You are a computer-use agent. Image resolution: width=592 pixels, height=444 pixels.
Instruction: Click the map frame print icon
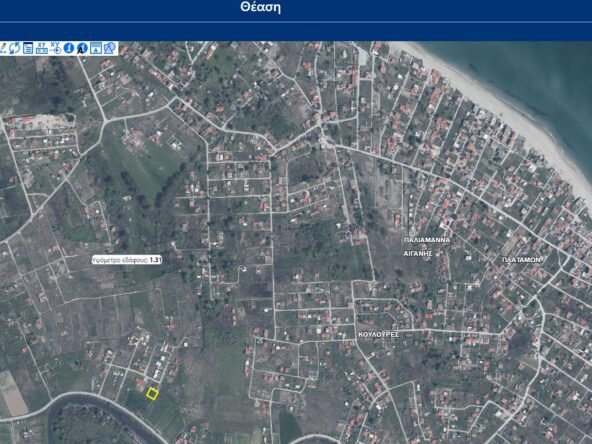(96, 48)
